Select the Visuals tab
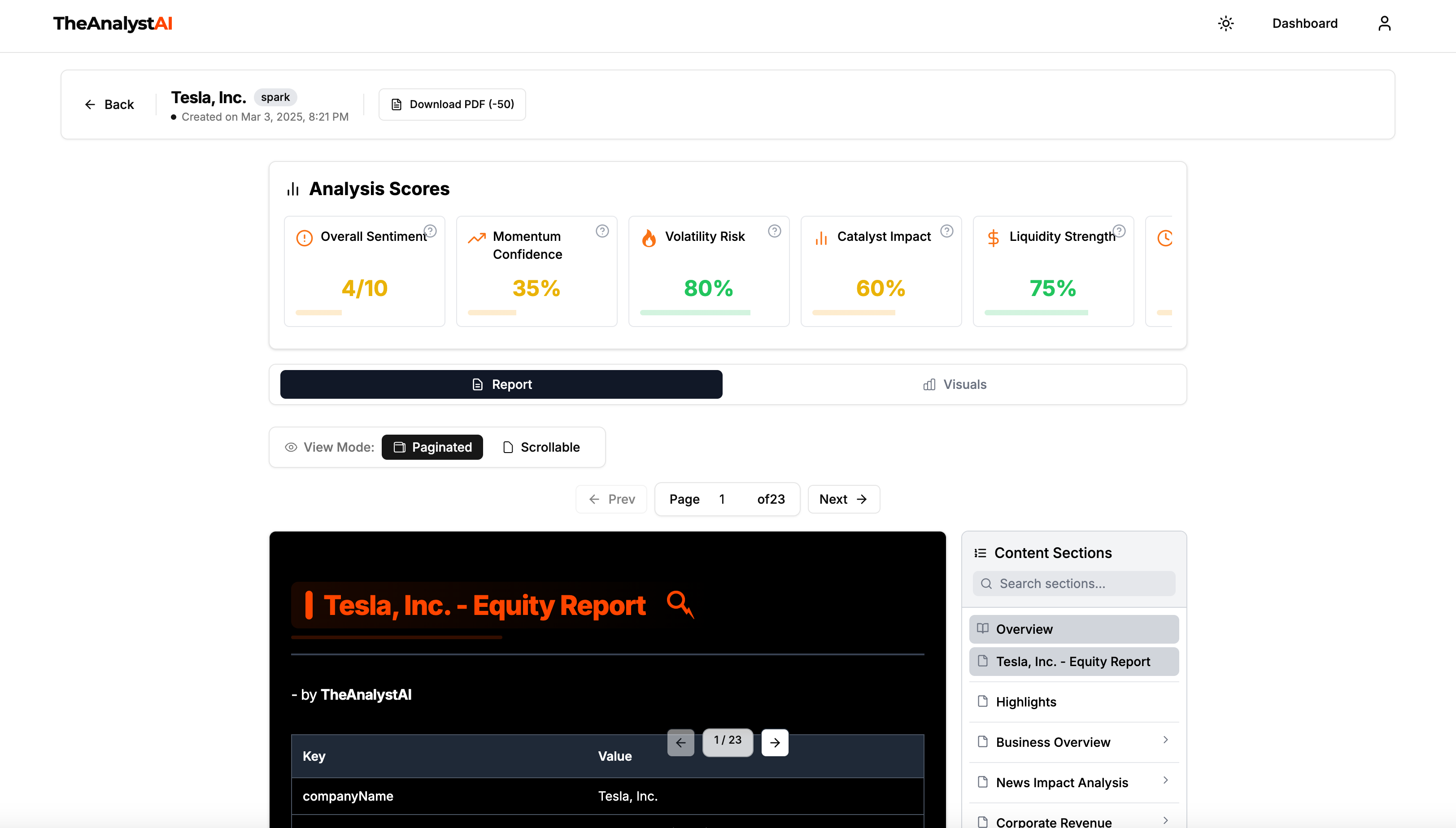The height and width of the screenshot is (828, 1456). click(x=954, y=384)
